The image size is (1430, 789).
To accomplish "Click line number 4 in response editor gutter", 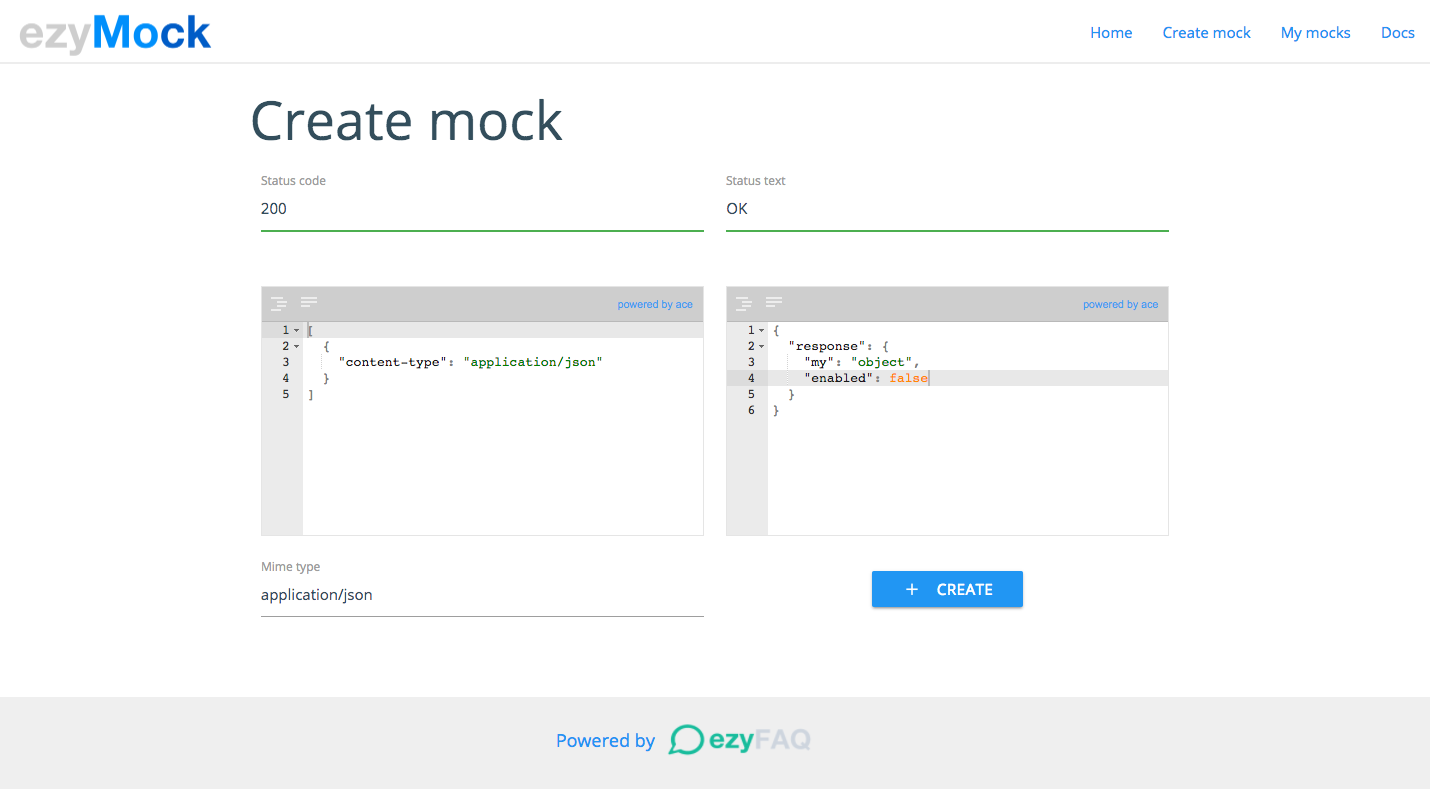I will point(751,378).
